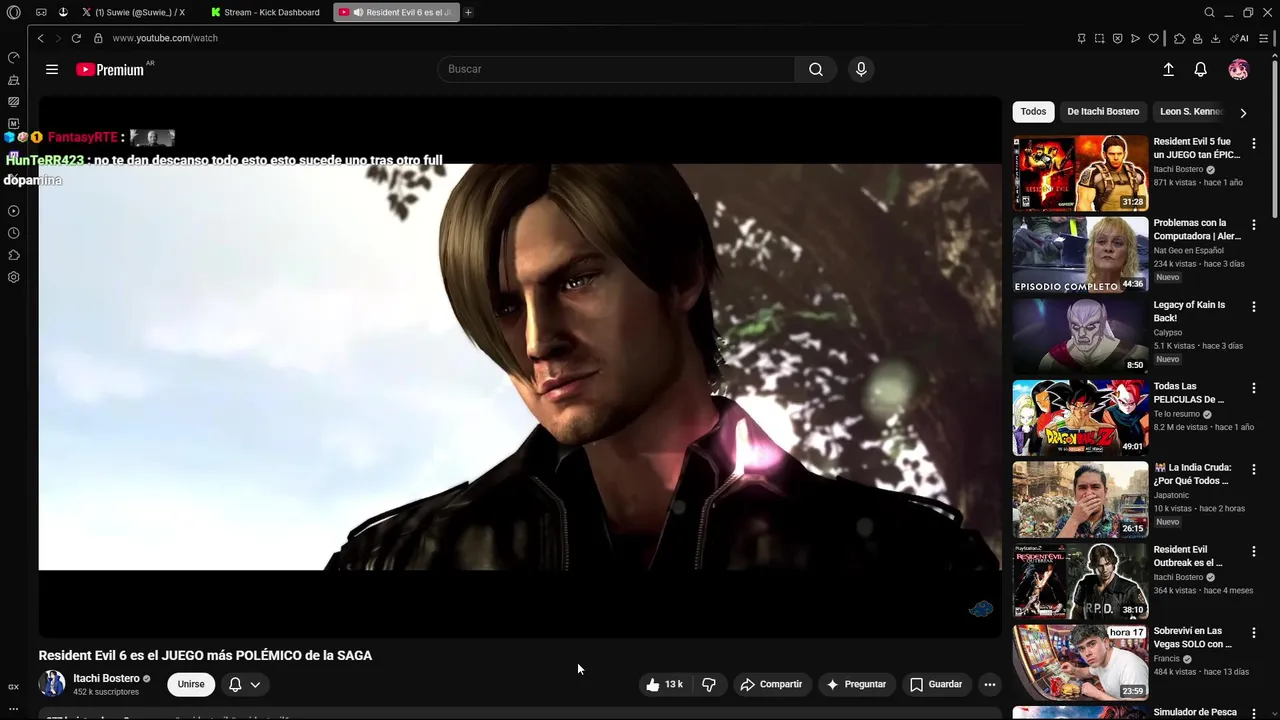Viewport: 1280px width, 720px height.
Task: Open the account avatar menu
Action: pos(1238,69)
